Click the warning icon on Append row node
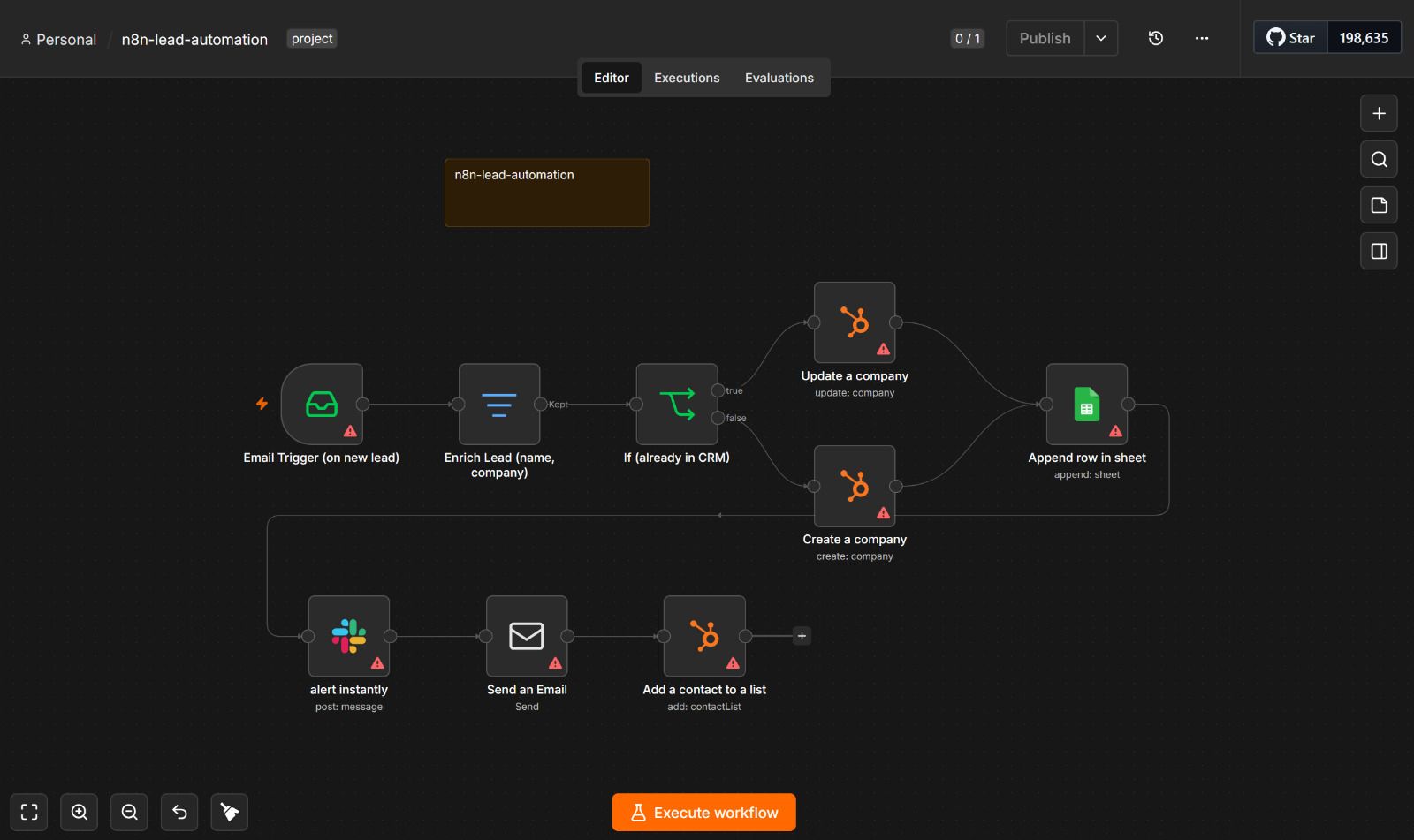The width and height of the screenshot is (1414, 840). tap(1115, 431)
